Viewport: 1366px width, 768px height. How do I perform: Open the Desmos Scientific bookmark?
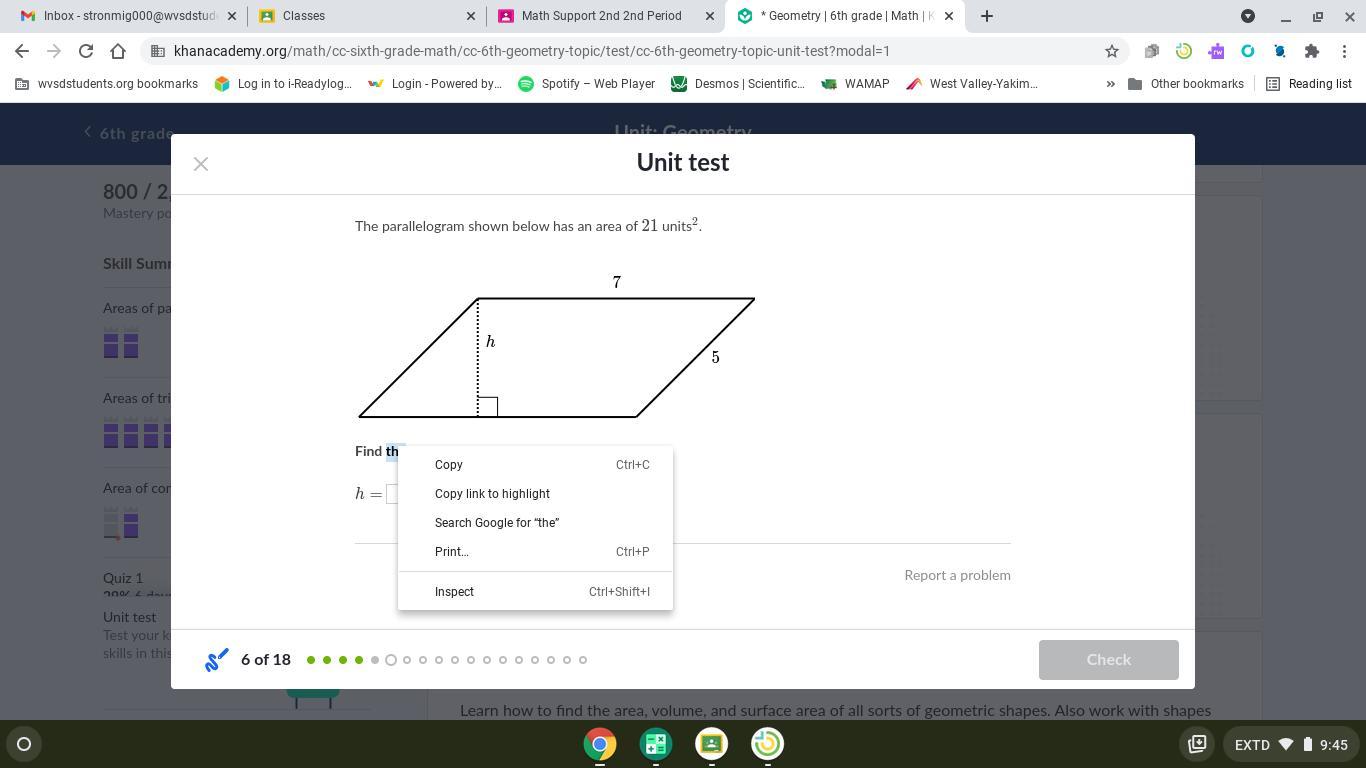pyautogui.click(x=738, y=84)
